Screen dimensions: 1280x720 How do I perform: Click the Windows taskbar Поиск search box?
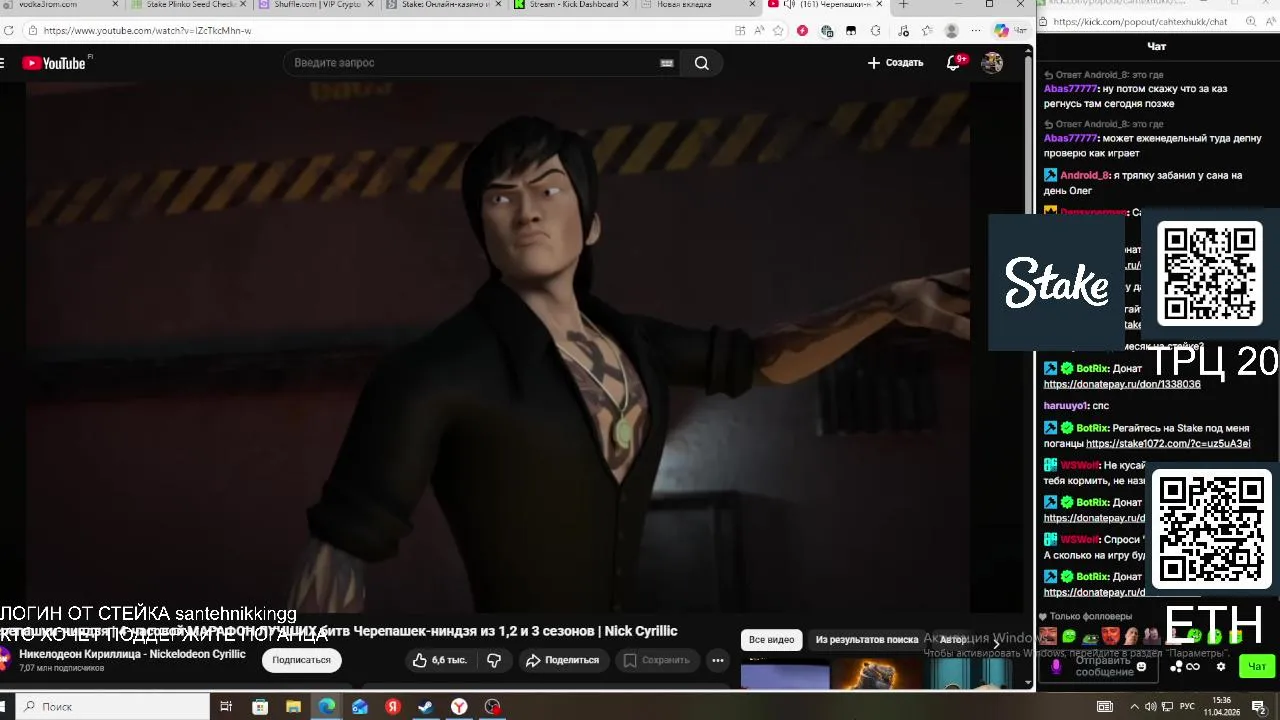pos(113,706)
